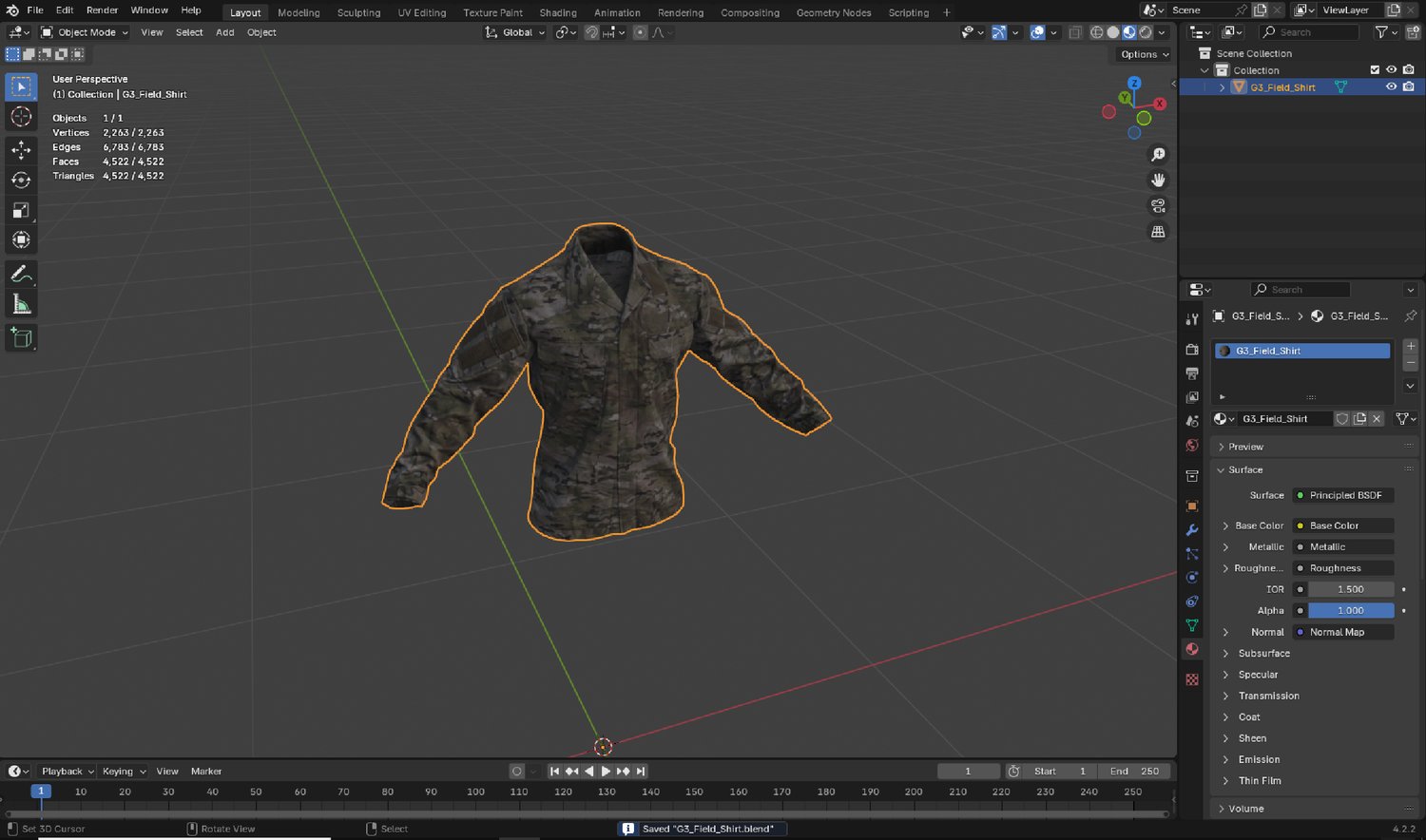
Task: Expand the Emission section
Action: [1259, 760]
